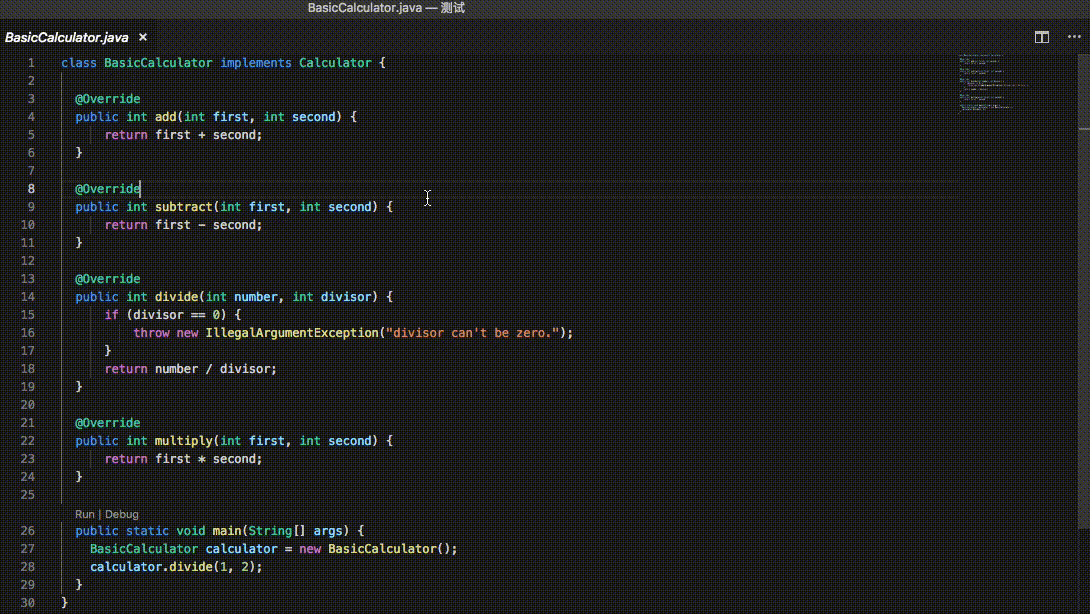Click line number 8 in the gutter
This screenshot has height=614, width=1090.
point(31,188)
